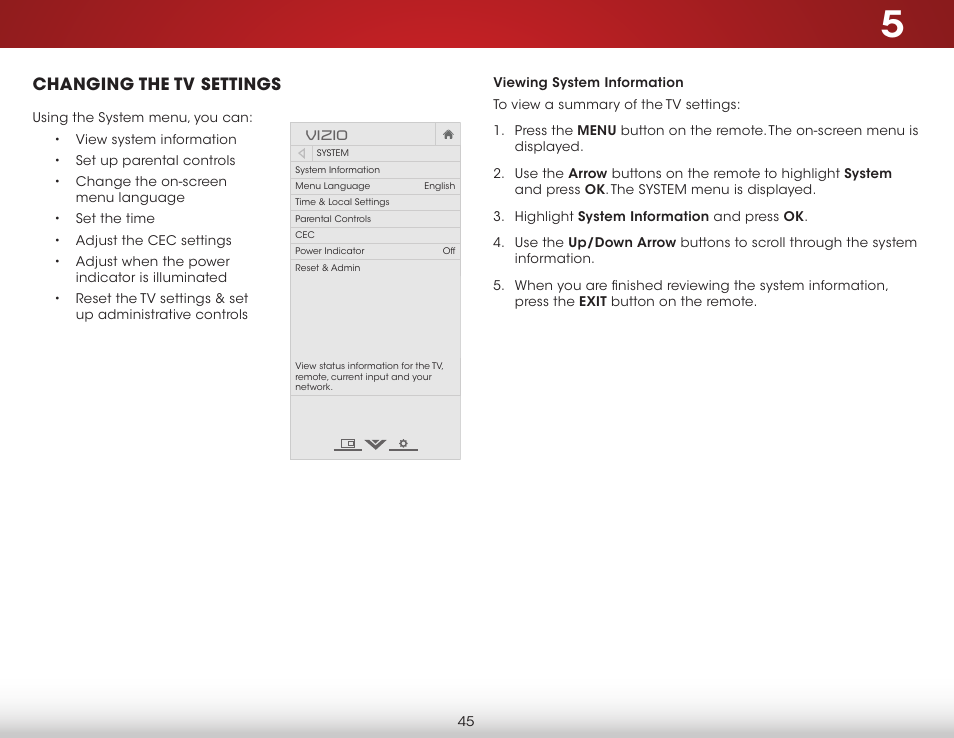Select the picture-in-picture icon at menu bottom
The height and width of the screenshot is (738, 954).
(348, 444)
